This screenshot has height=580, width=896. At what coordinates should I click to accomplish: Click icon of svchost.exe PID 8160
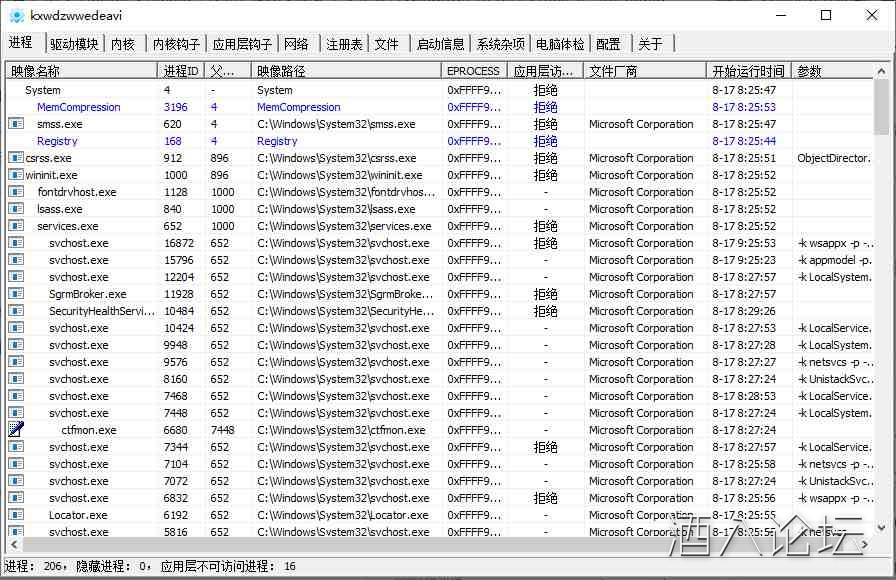[x=16, y=378]
